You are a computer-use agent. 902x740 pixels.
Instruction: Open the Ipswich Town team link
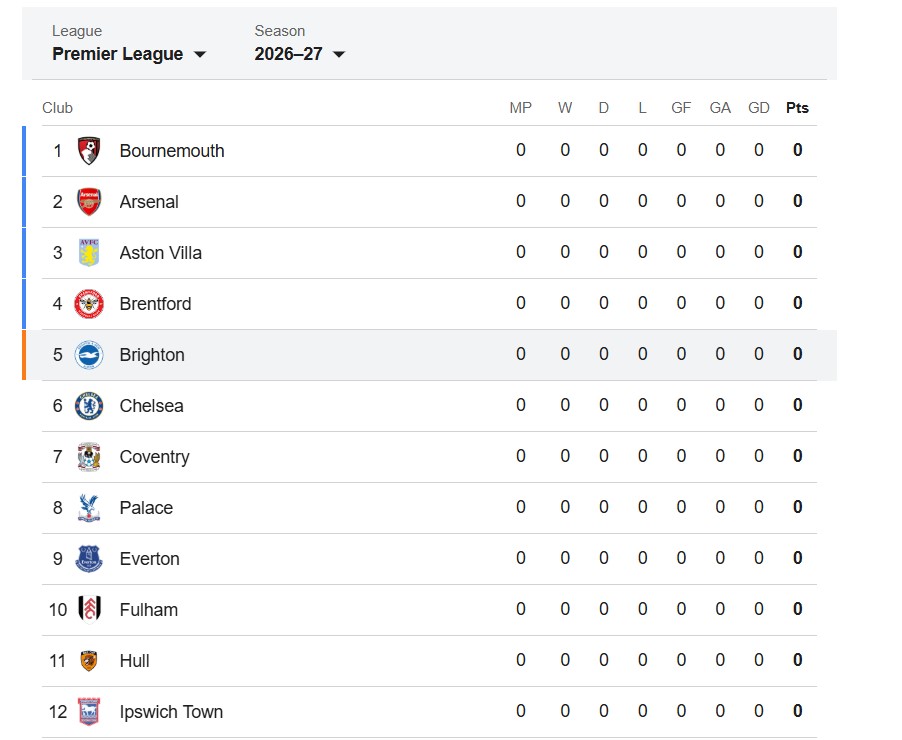171,712
